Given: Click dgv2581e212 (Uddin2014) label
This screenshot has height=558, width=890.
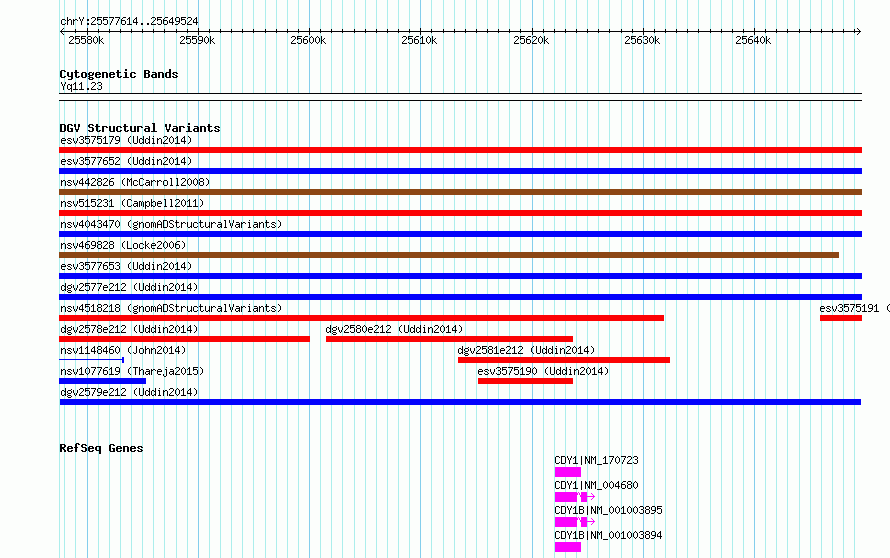Looking at the screenshot, I should pos(527,350).
